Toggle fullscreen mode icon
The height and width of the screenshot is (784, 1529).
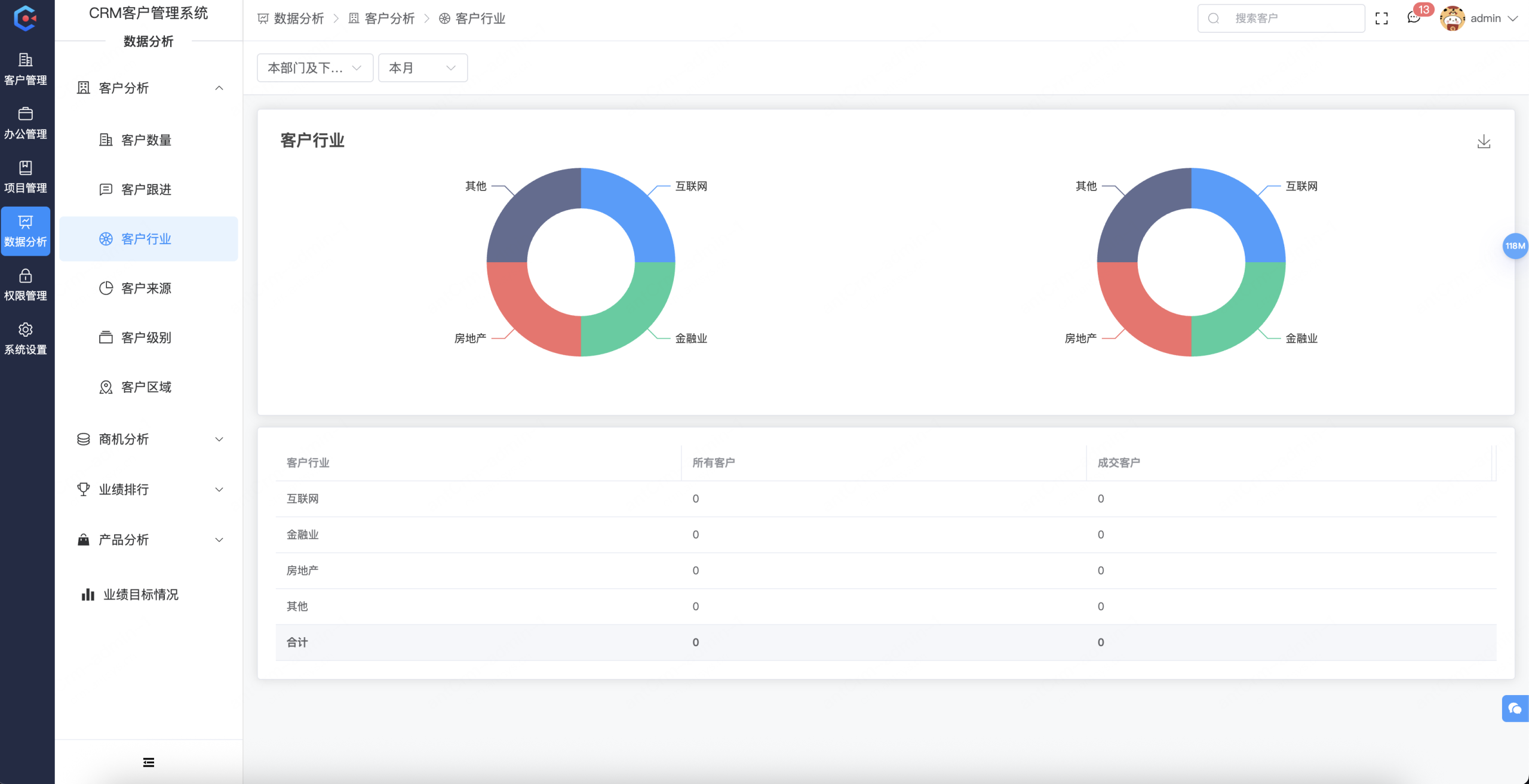tap(1381, 19)
